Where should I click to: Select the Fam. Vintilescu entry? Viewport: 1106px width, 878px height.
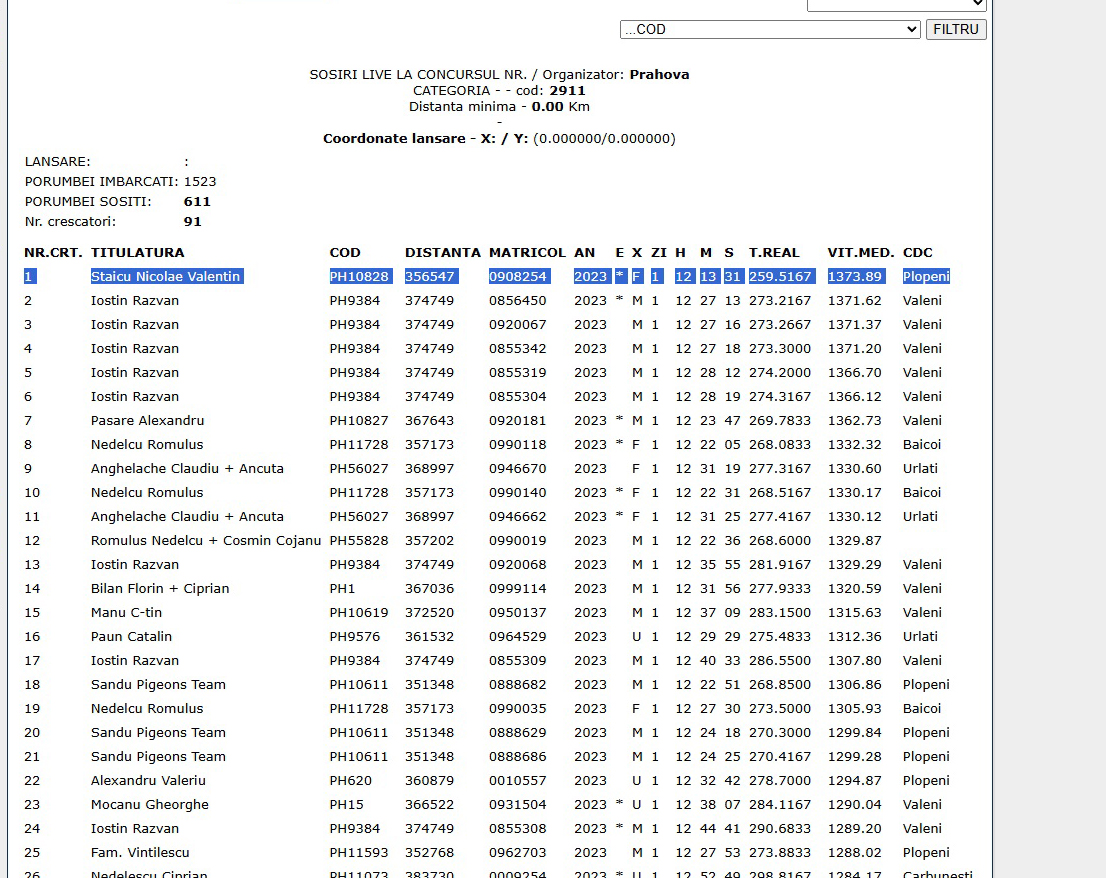(x=141, y=852)
